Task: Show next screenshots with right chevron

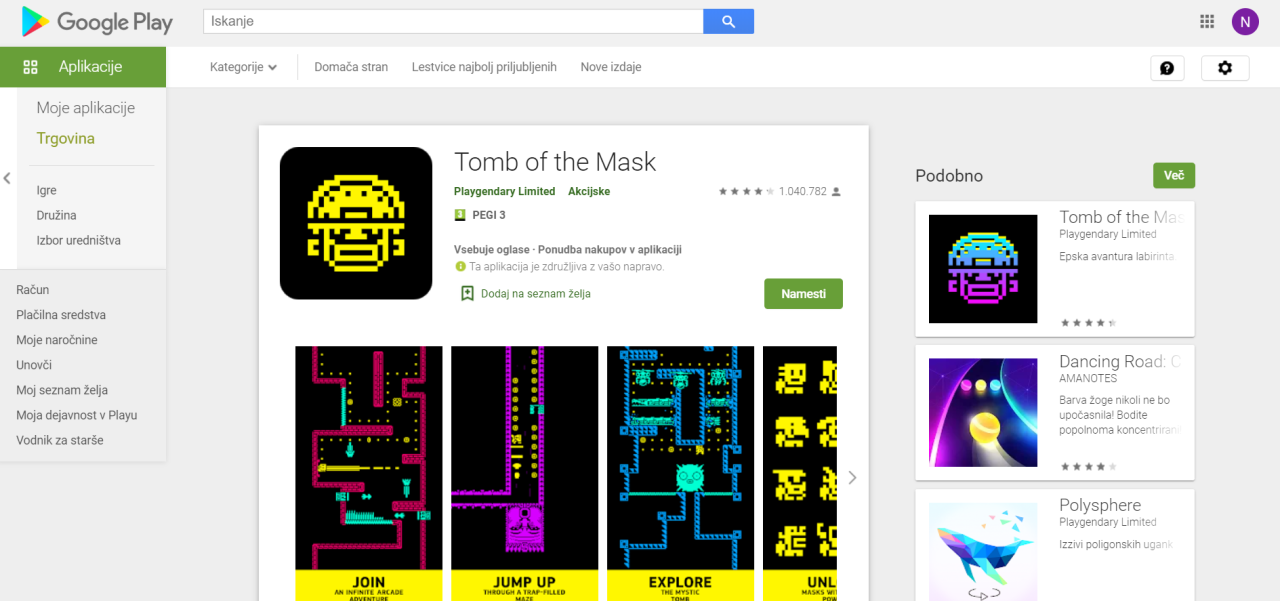Action: pos(852,478)
